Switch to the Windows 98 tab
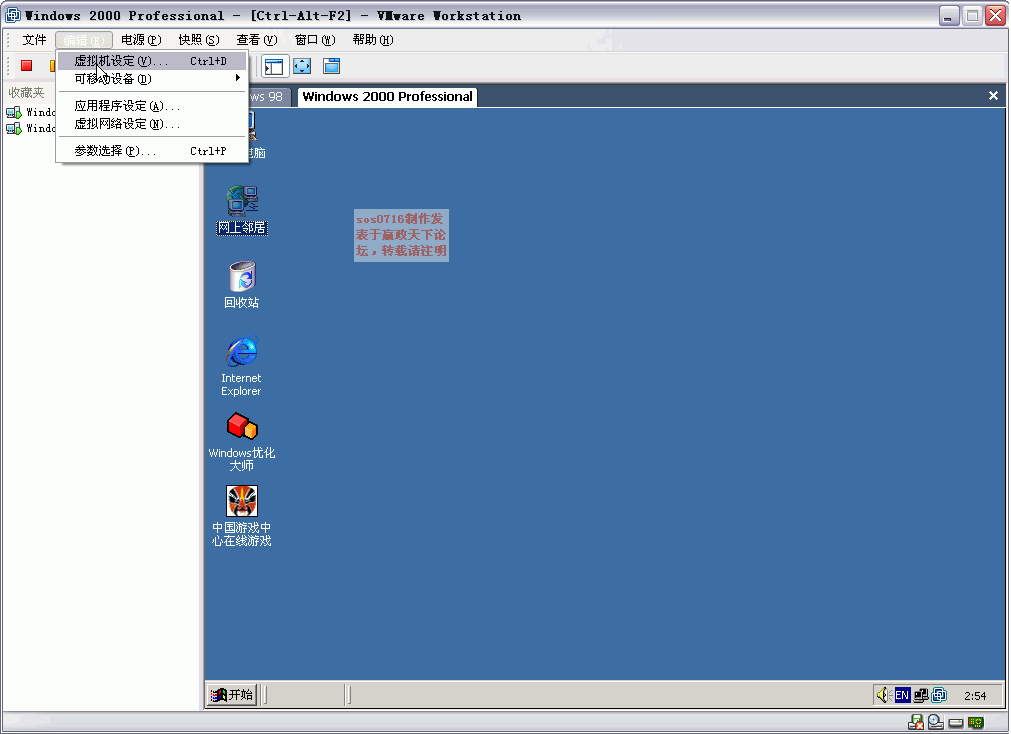The image size is (1011, 734). click(269, 97)
